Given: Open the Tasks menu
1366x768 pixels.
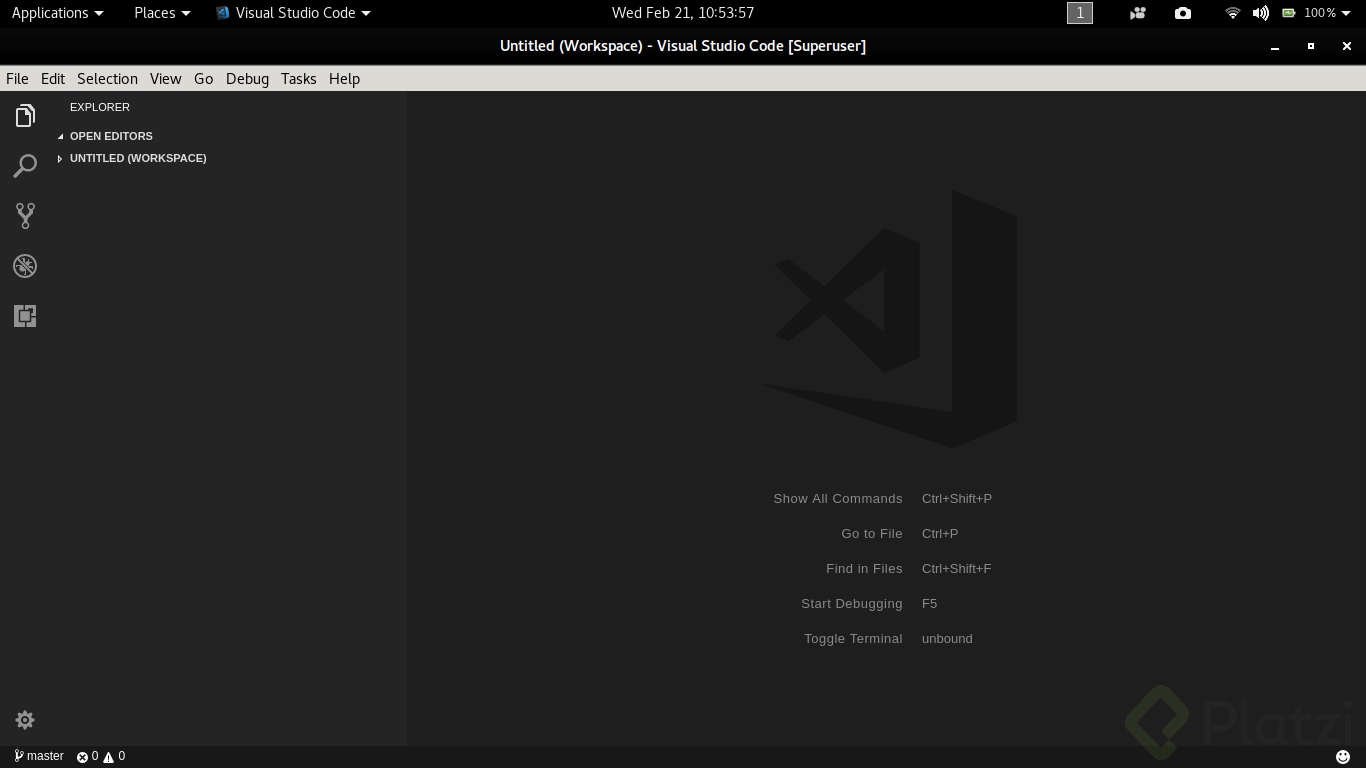Looking at the screenshot, I should pos(298,79).
